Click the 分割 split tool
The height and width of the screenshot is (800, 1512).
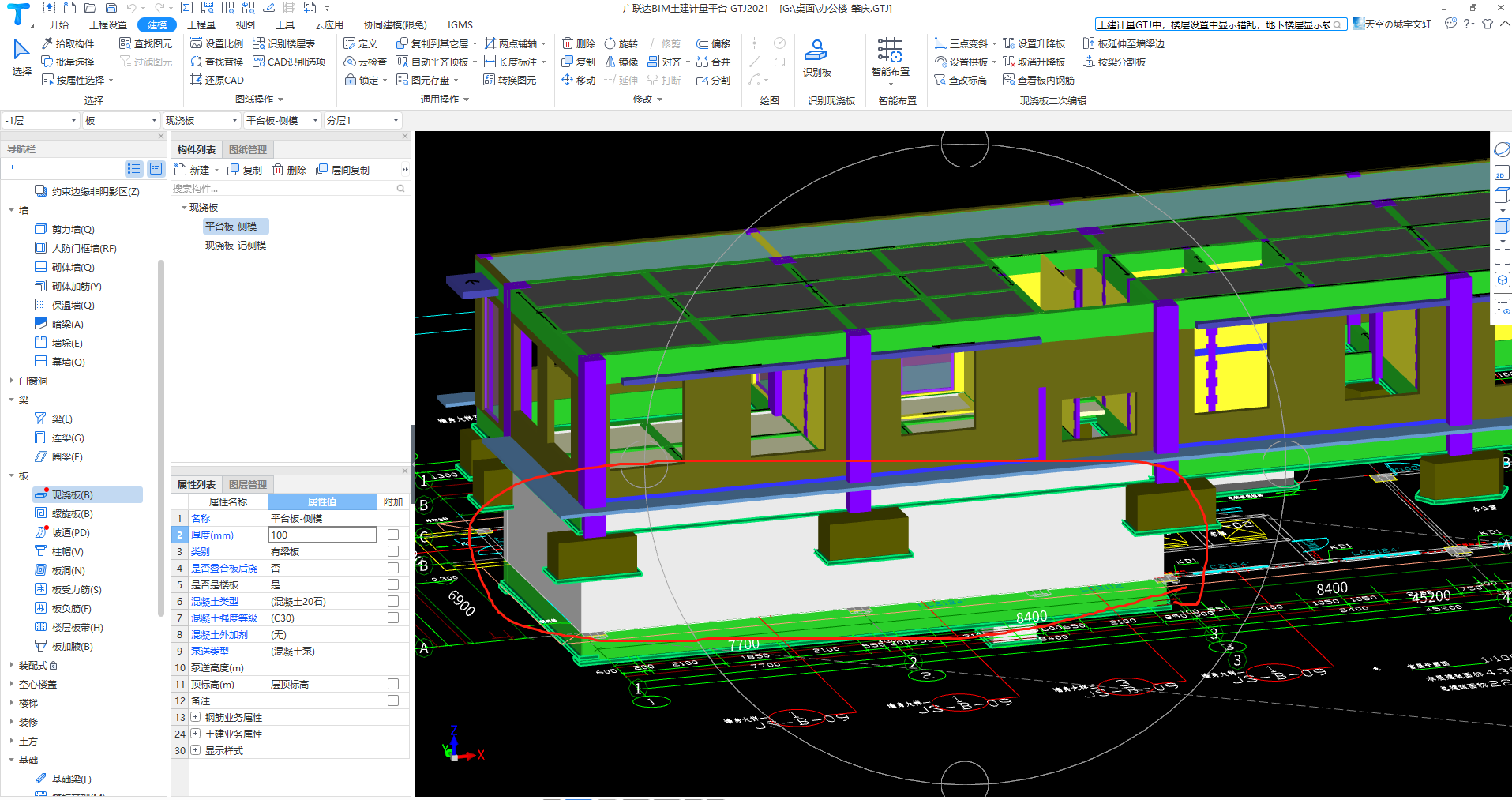[x=714, y=80]
